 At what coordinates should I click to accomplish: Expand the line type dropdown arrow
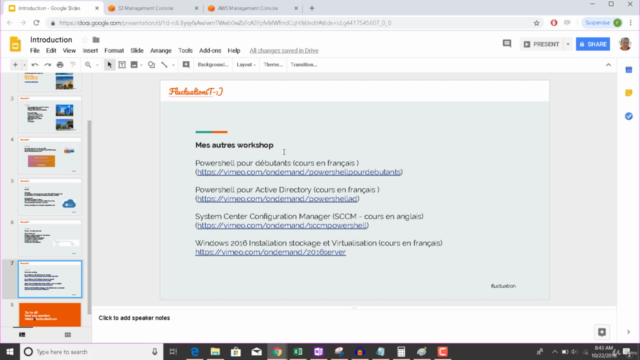173,64
